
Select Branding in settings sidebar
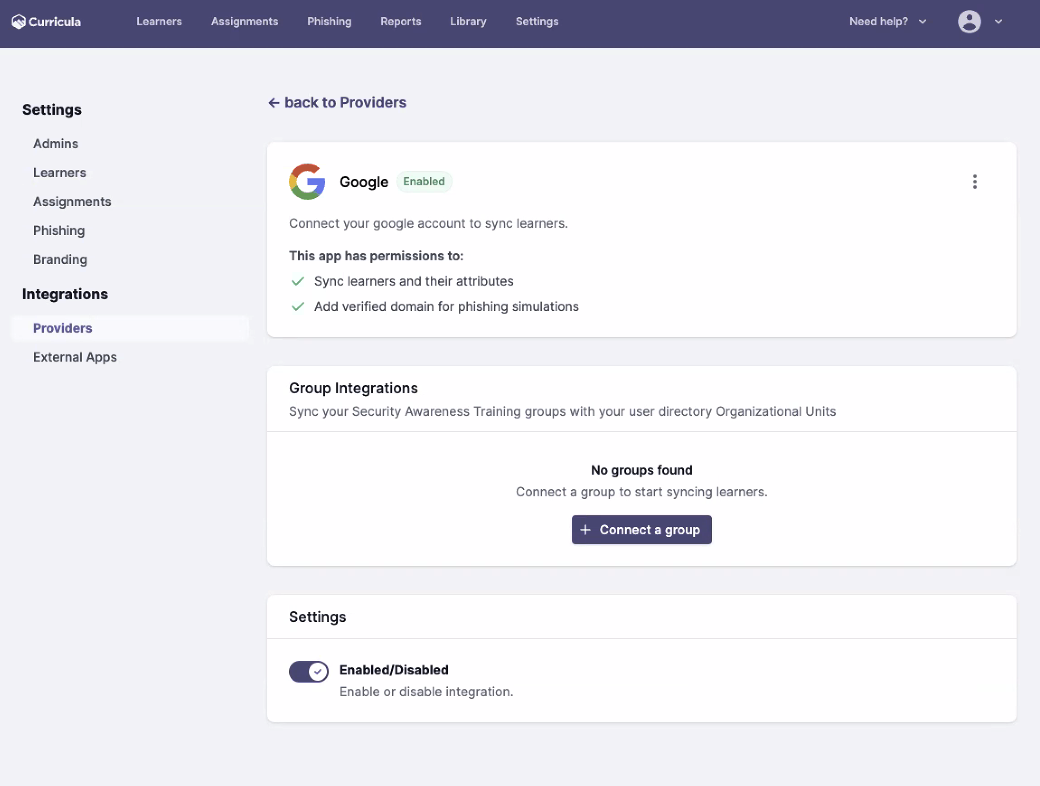point(60,259)
